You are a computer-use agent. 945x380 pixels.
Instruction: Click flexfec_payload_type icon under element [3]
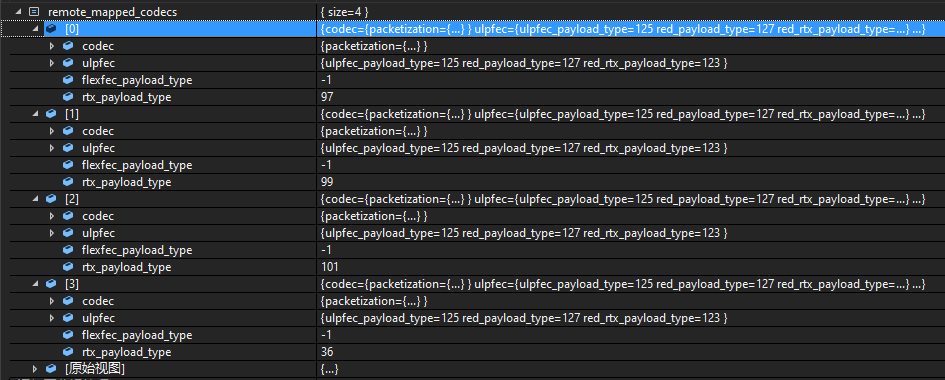coord(68,335)
